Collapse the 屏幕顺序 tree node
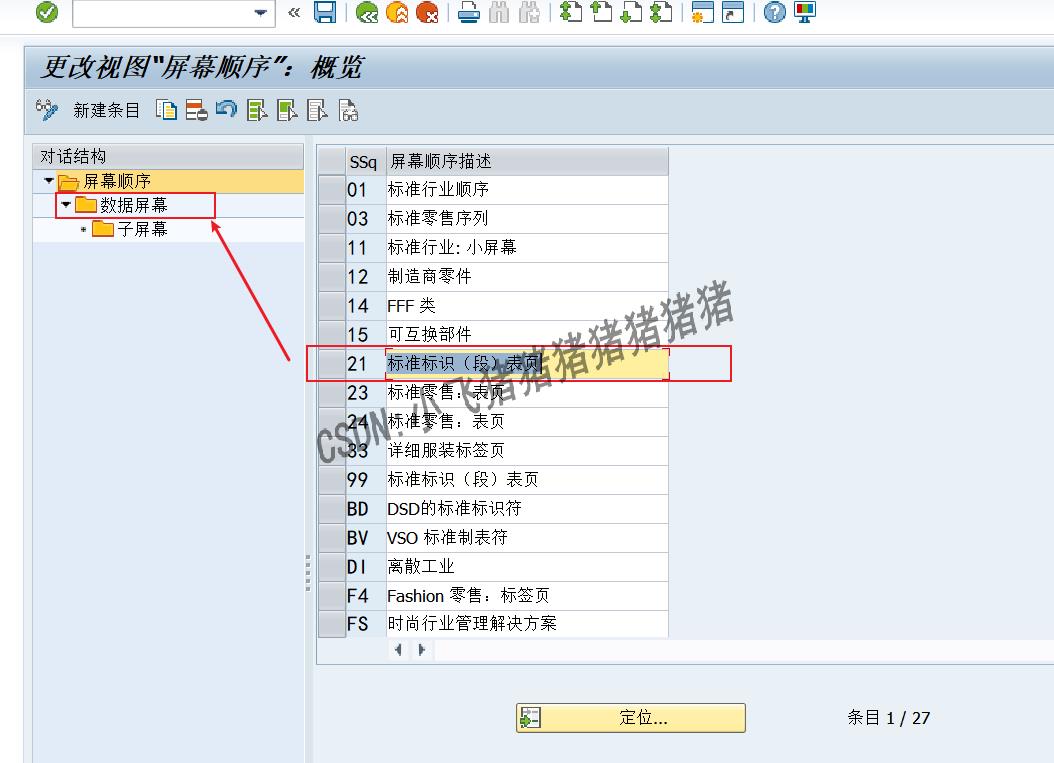The image size is (1054, 763). coord(47,181)
